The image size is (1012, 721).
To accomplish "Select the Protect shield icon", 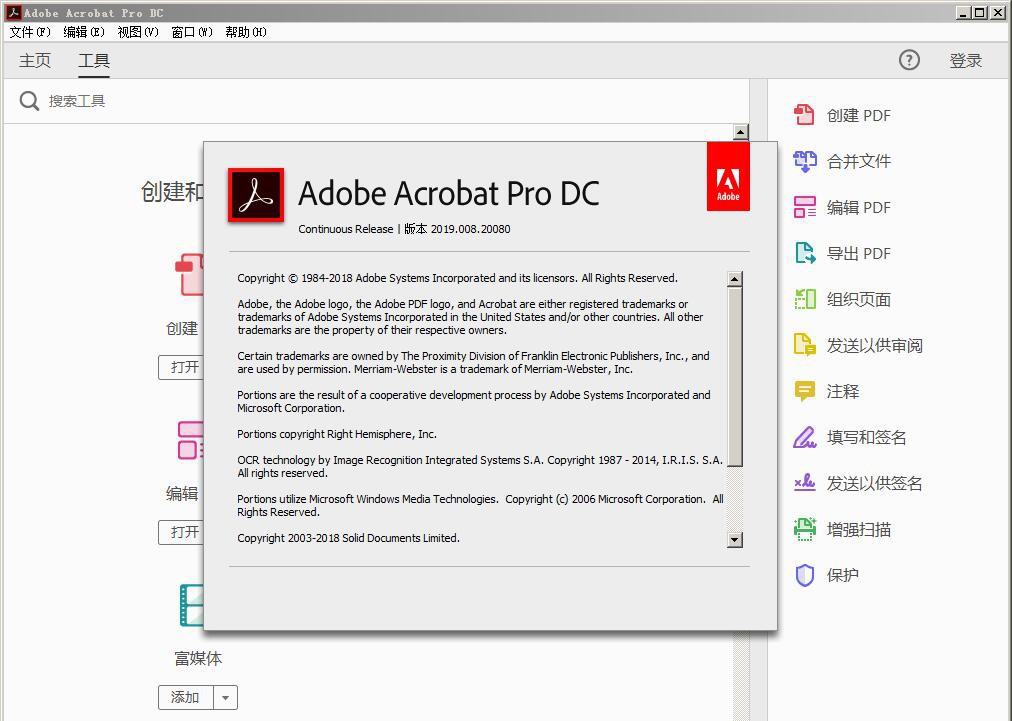I will point(804,575).
